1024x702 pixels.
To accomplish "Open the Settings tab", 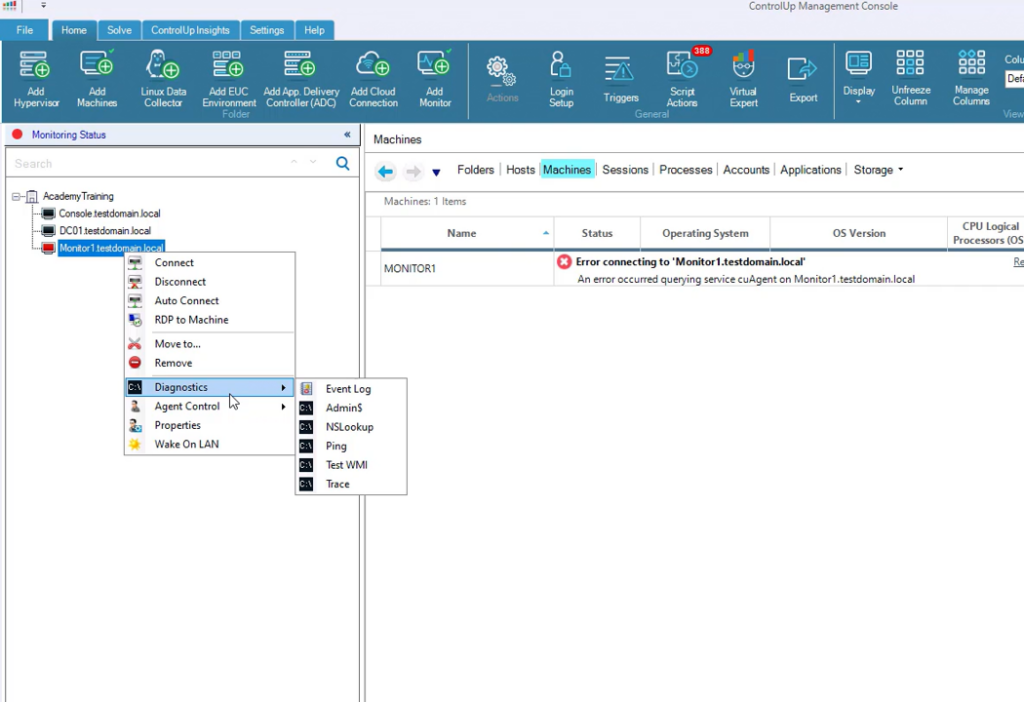I will pyautogui.click(x=266, y=30).
